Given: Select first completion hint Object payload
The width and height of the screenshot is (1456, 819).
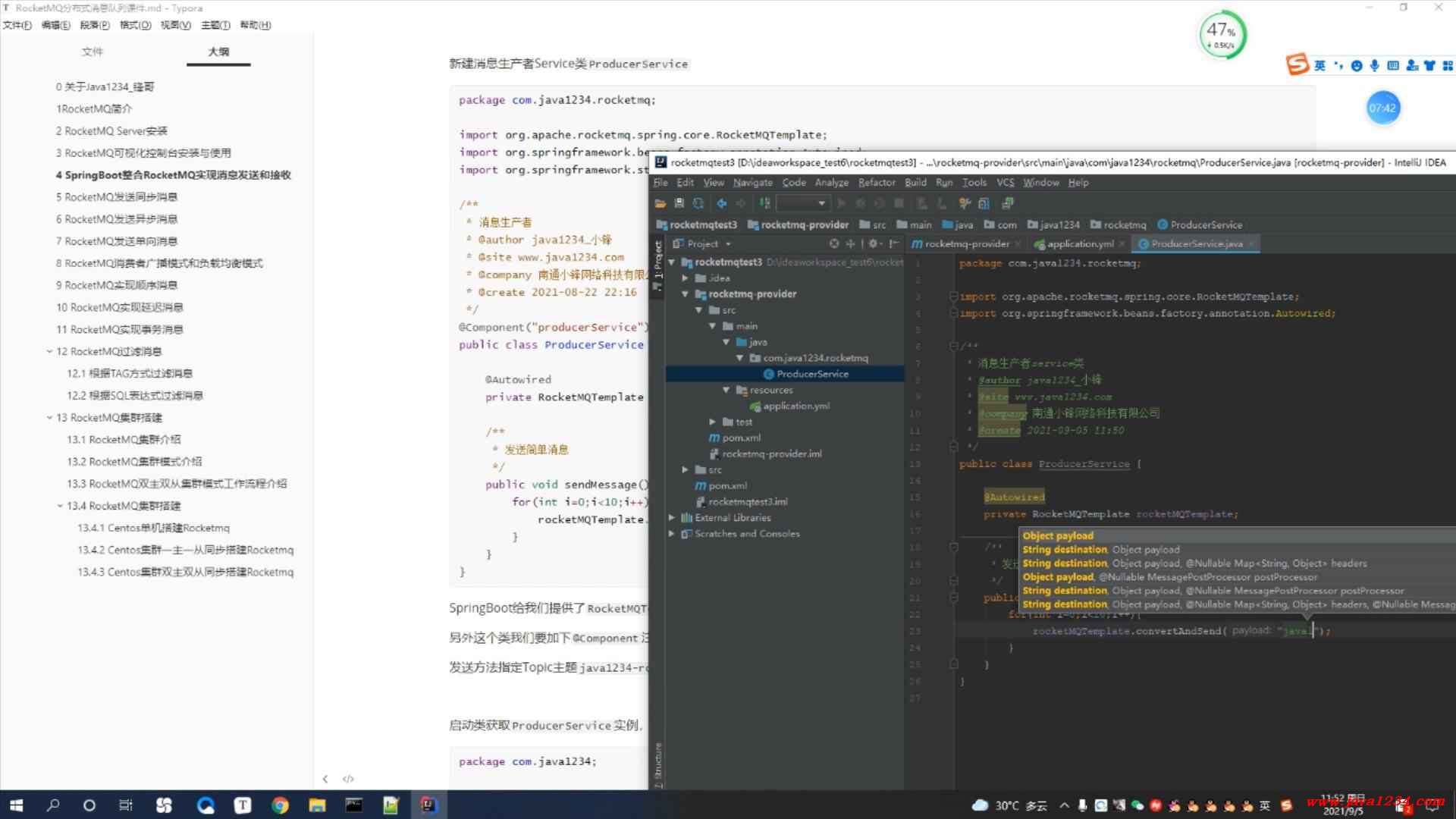Looking at the screenshot, I should [1057, 535].
